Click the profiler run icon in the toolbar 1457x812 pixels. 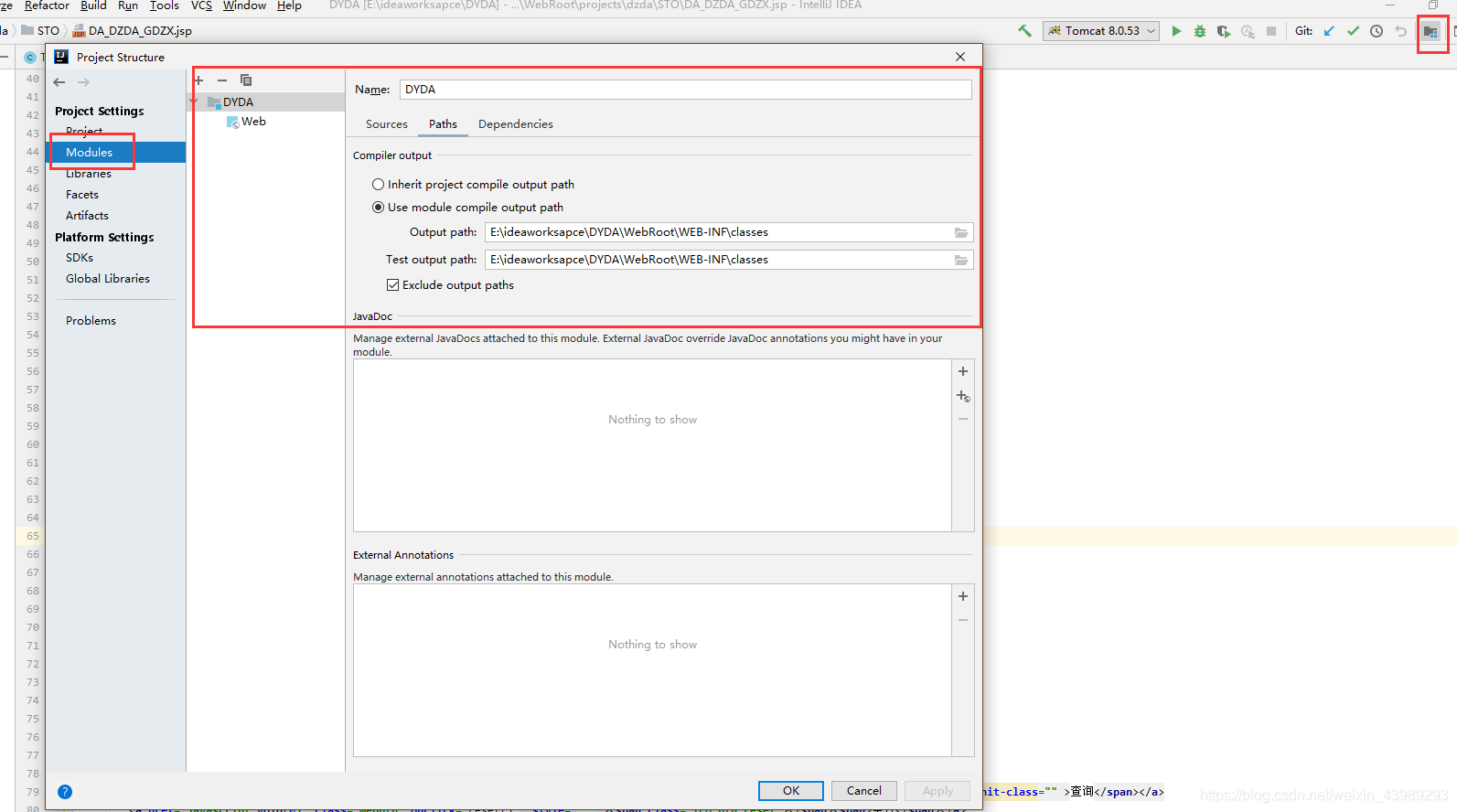click(x=1248, y=31)
